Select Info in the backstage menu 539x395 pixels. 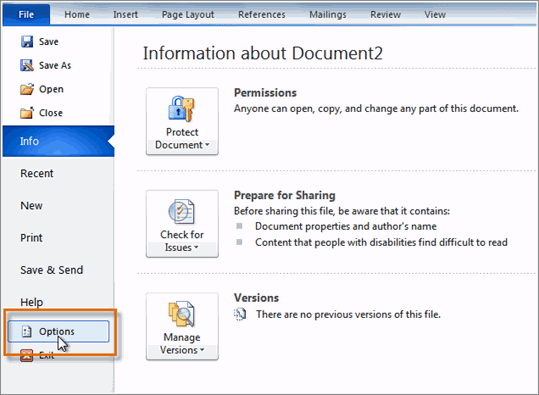[58, 141]
